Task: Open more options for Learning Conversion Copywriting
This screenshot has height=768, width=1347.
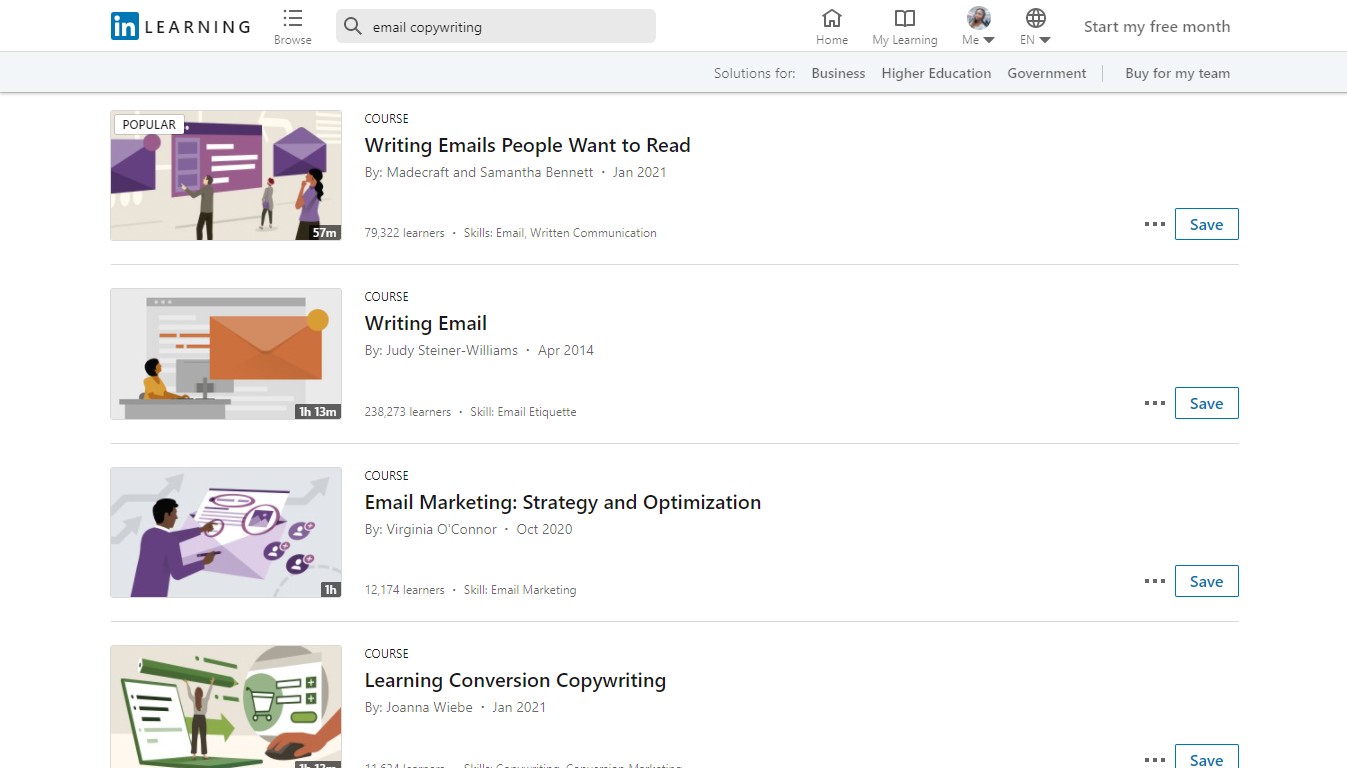Action: (1154, 759)
